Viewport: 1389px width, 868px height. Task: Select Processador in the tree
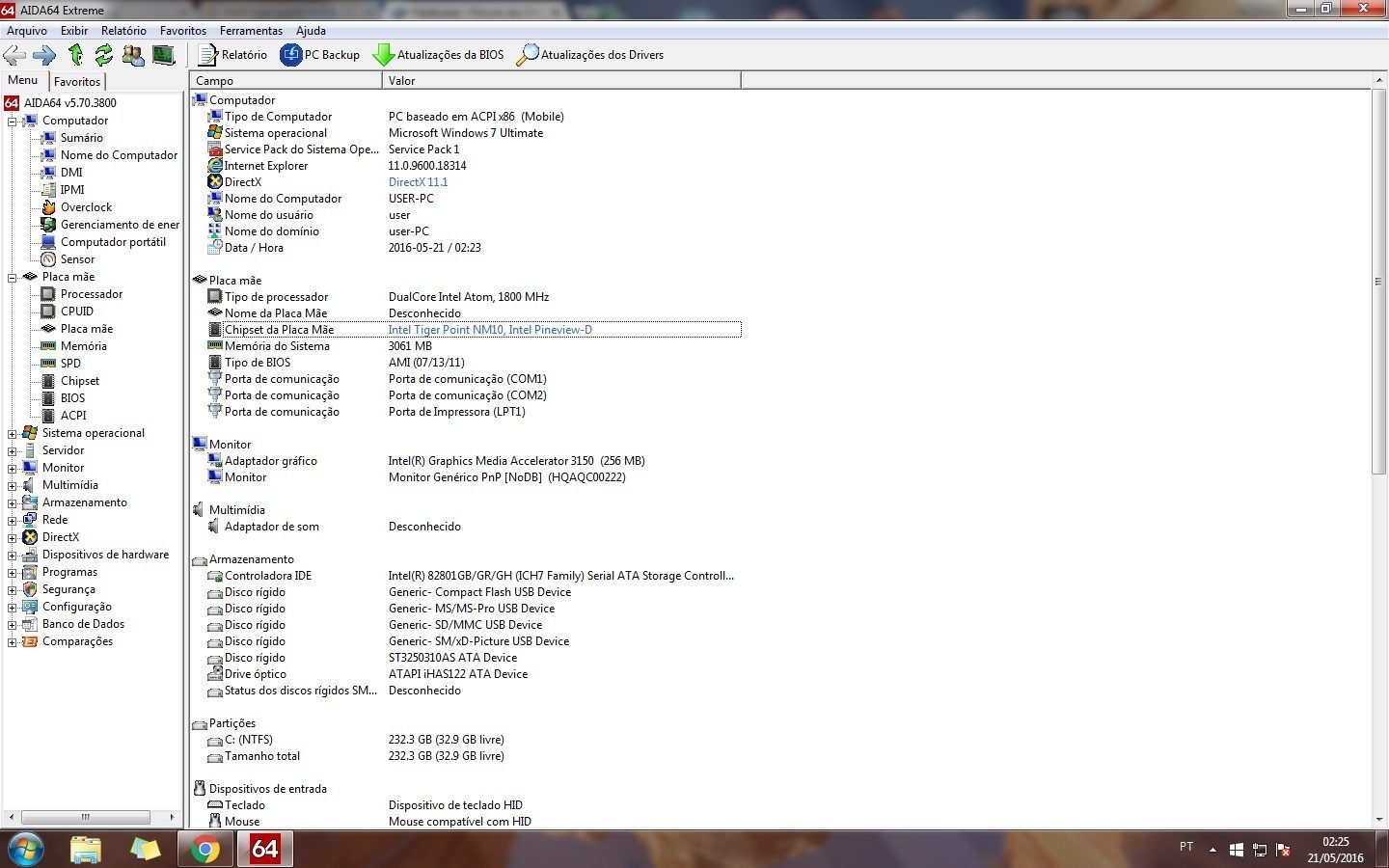point(92,294)
